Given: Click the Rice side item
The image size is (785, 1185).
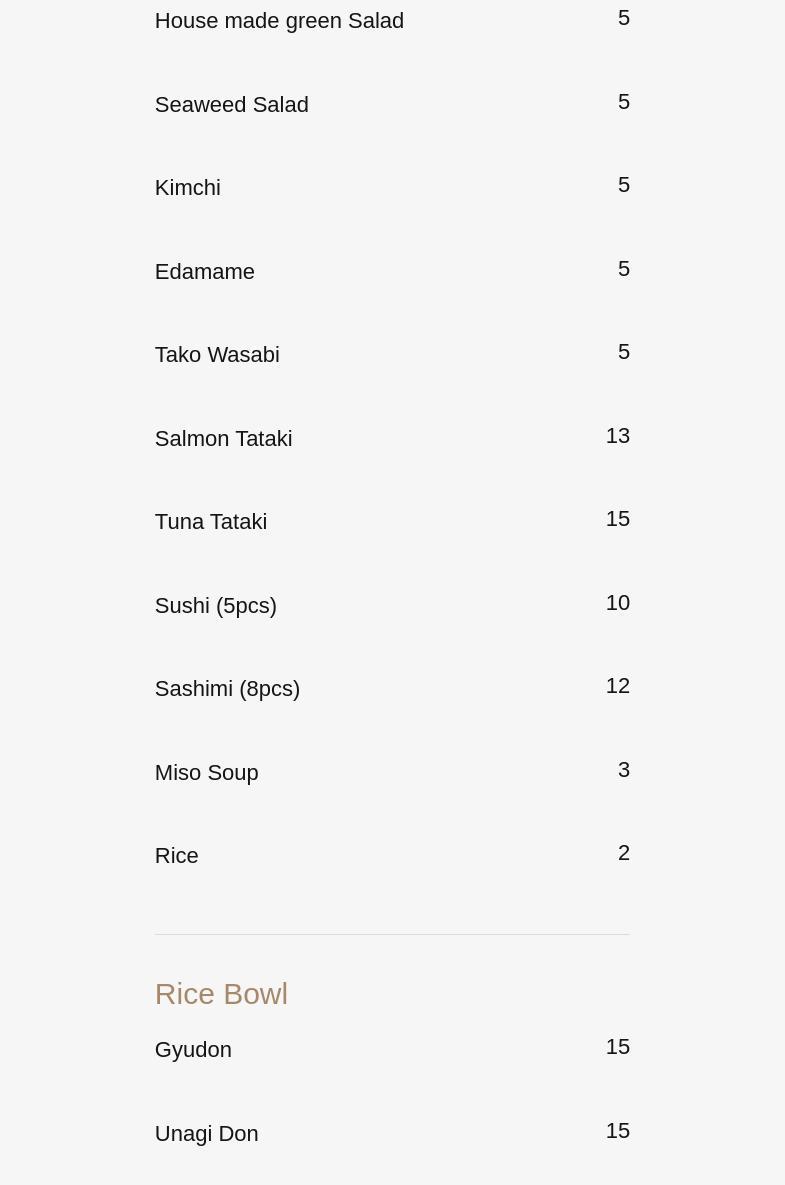Looking at the screenshot, I should (176, 856).
